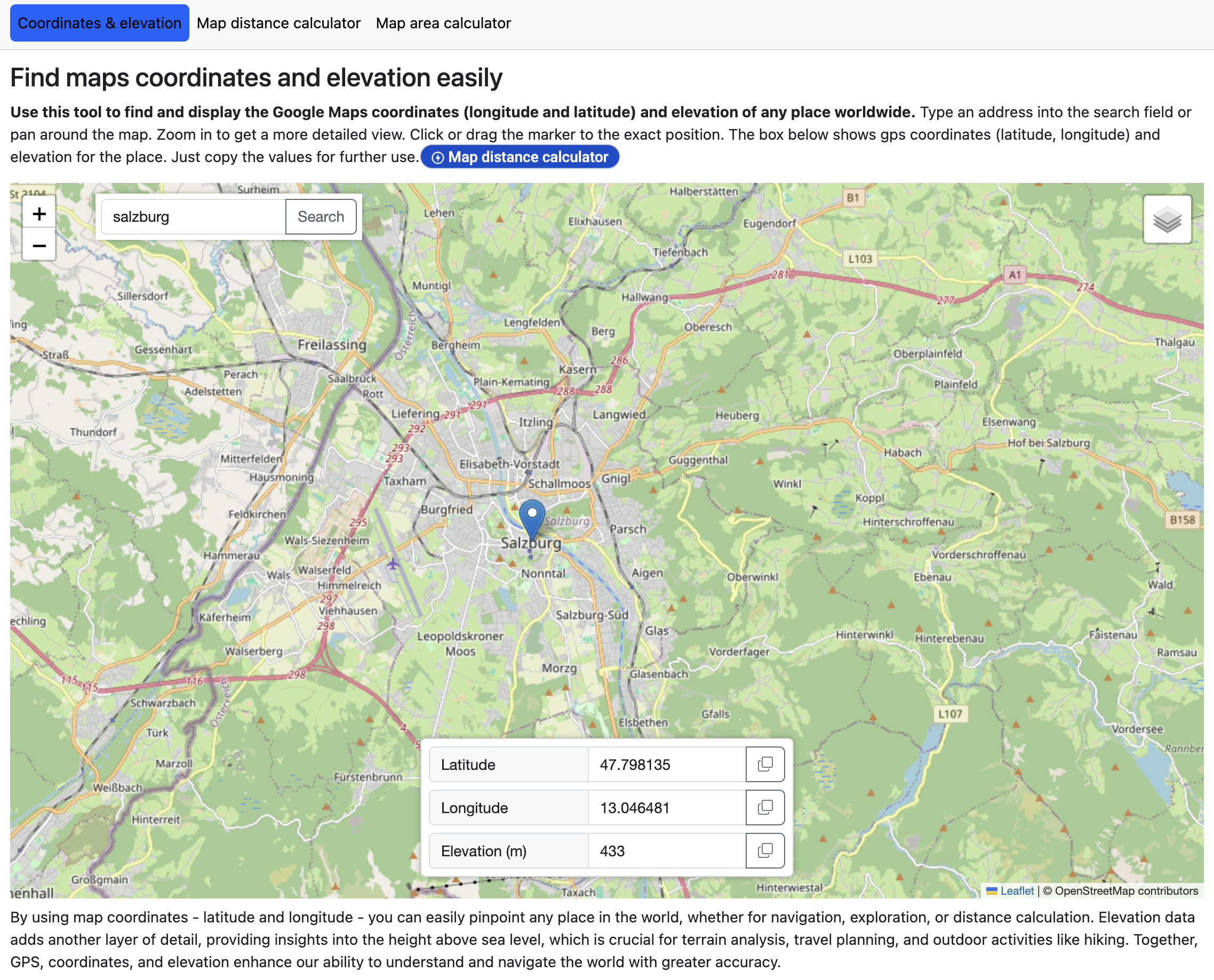Click into the salzburg search field
Image resolution: width=1214 pixels, height=980 pixels.
pyautogui.click(x=193, y=217)
